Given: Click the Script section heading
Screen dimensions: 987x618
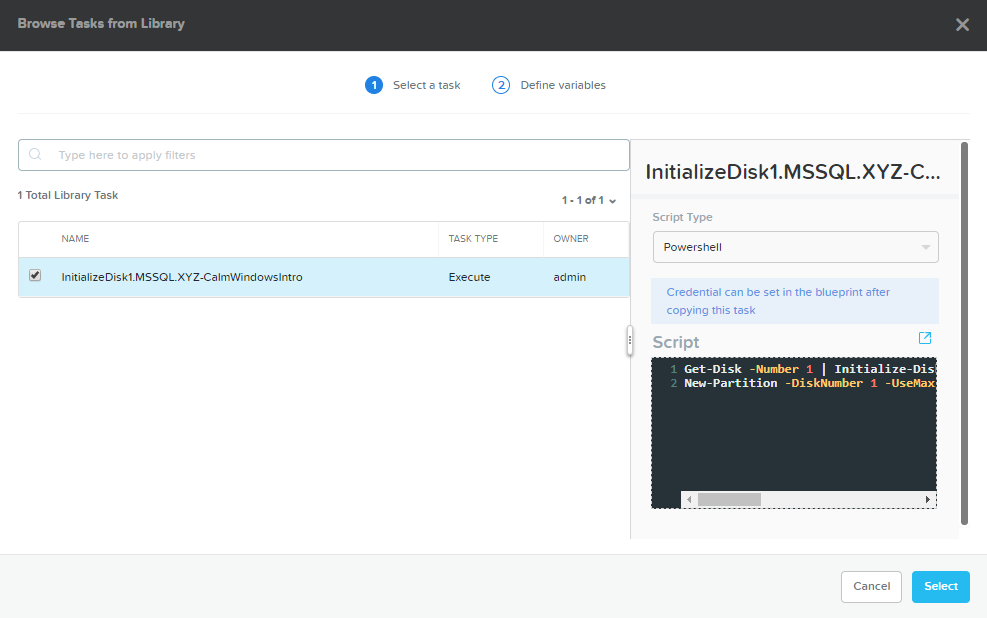Looking at the screenshot, I should click(x=675, y=342).
